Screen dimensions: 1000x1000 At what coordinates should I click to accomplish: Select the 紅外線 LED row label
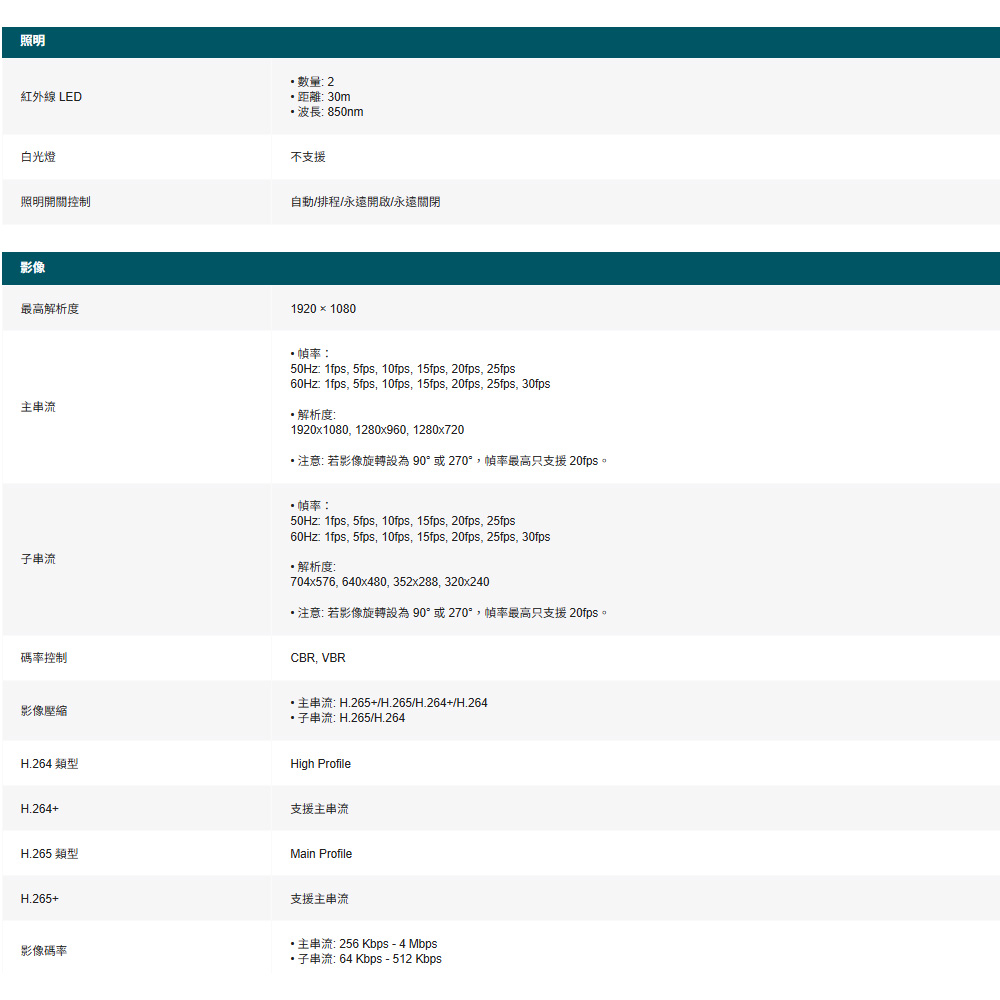click(51, 97)
